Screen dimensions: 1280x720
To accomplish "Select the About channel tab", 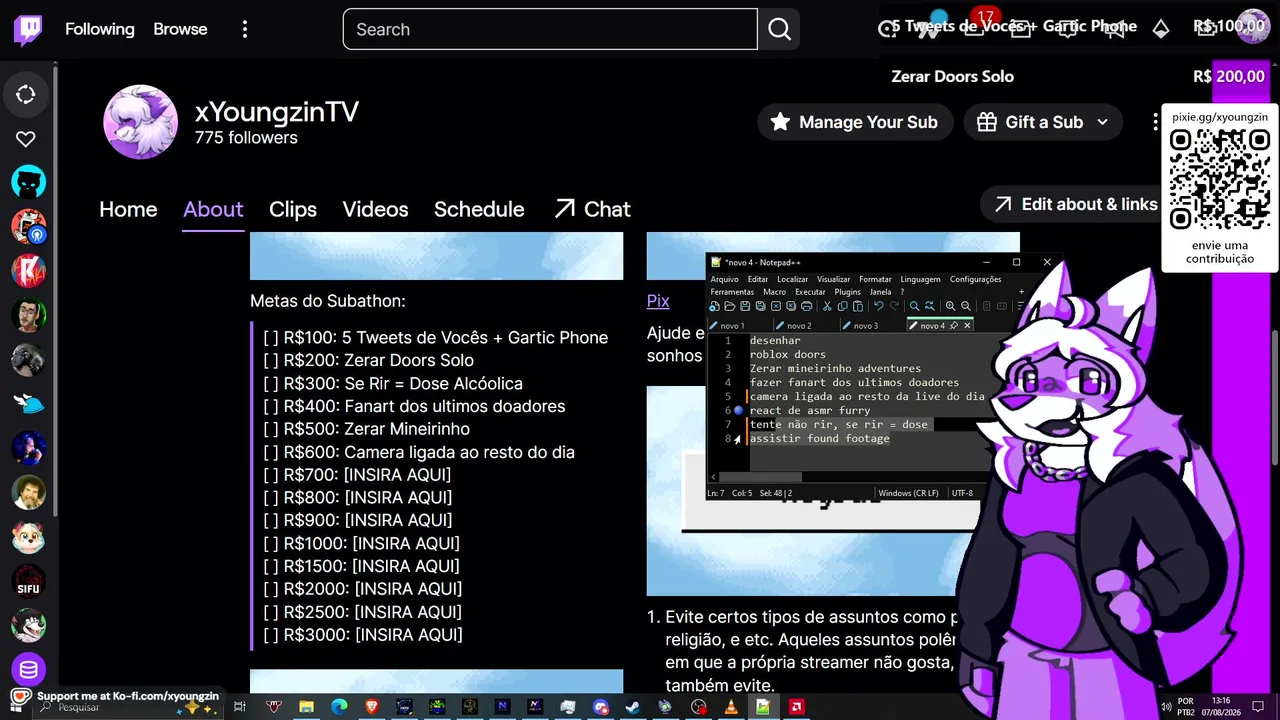I will pyautogui.click(x=213, y=209).
